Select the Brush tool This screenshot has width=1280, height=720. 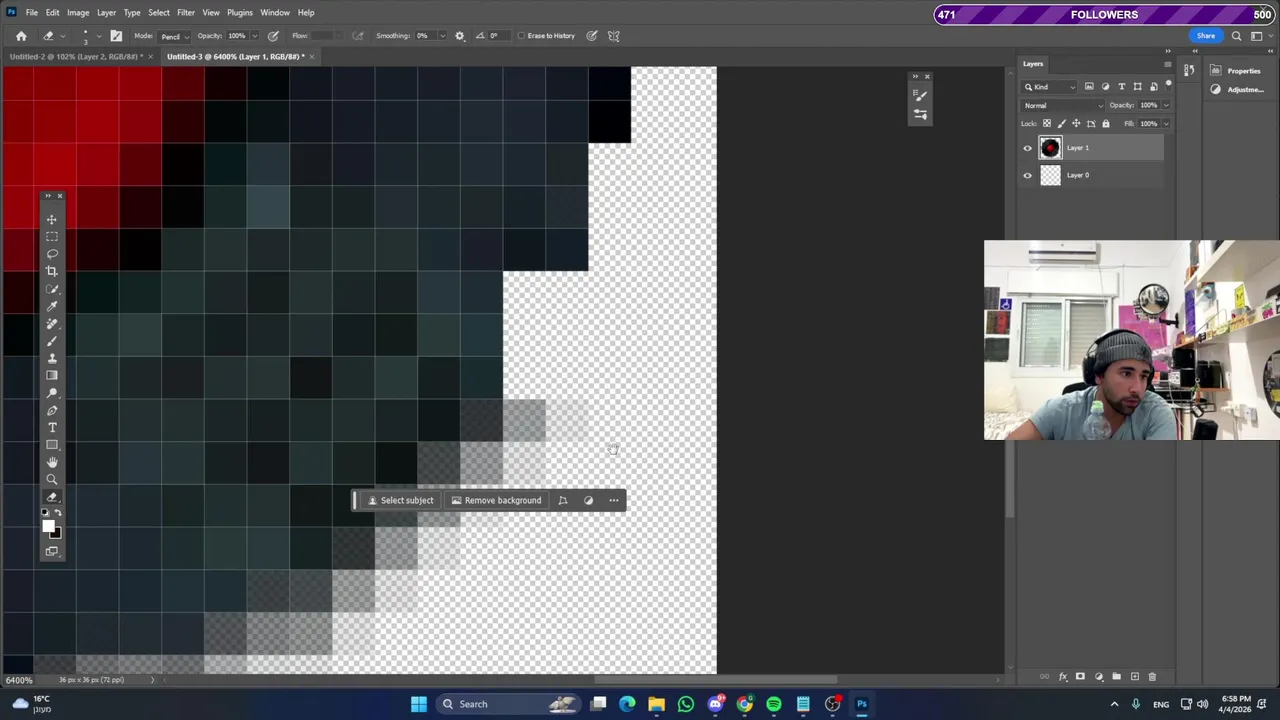pyautogui.click(x=52, y=341)
